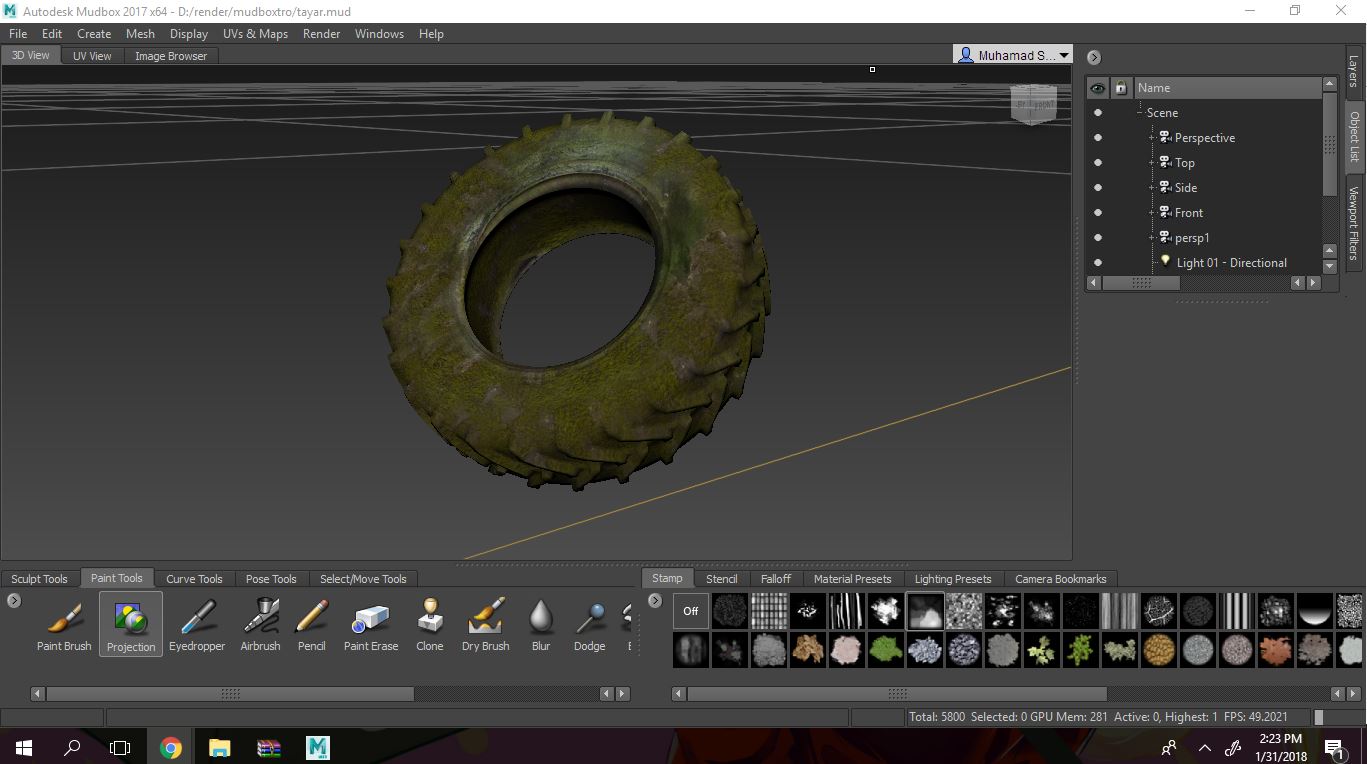Activate the Paint Erase tool
The height and width of the screenshot is (764, 1367).
(x=371, y=625)
